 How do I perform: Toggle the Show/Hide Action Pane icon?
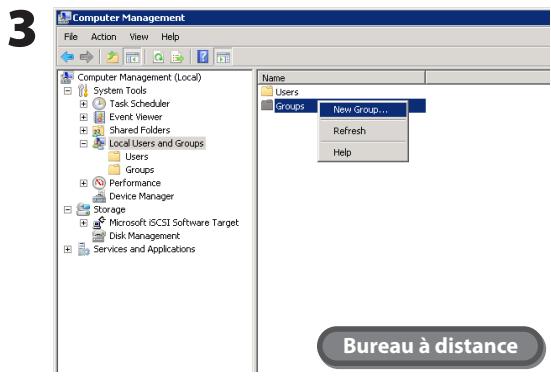click(223, 57)
